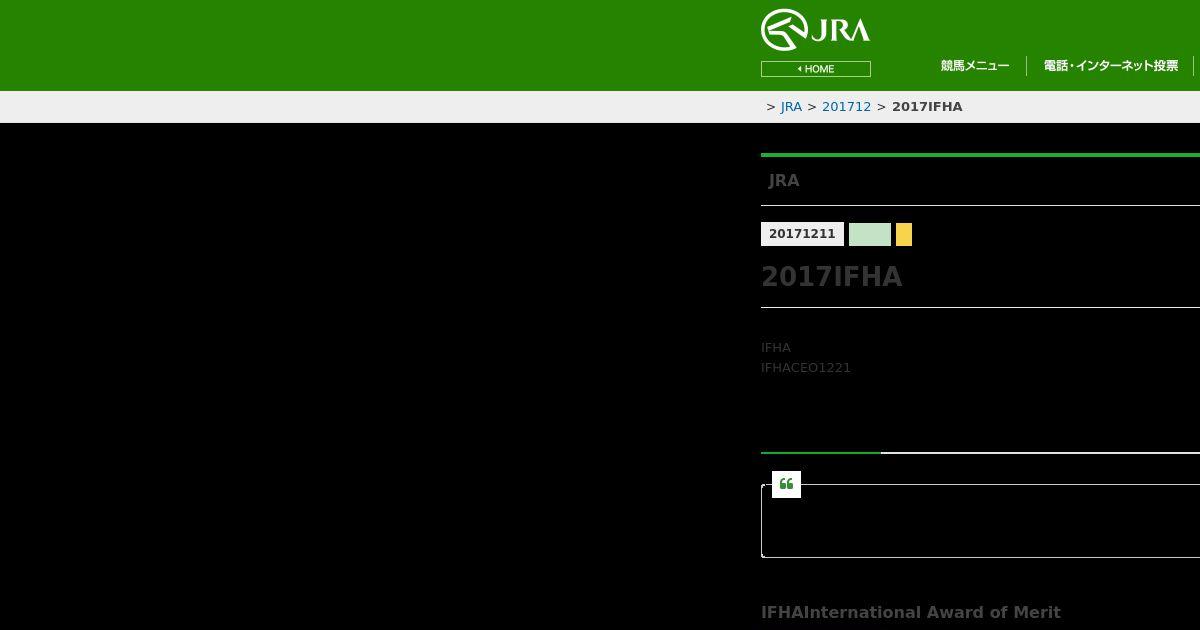Follow the JRA breadcrumb link
Image resolution: width=1200 pixels, height=630 pixels.
click(x=791, y=107)
